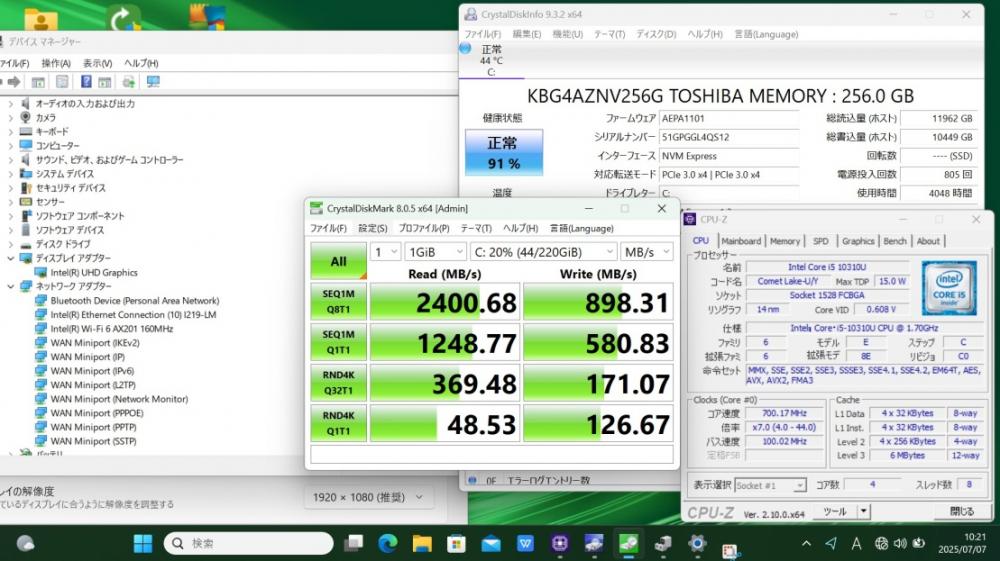Select Bluetooth Device (Personal Area Network)
Viewport: 1000px width, 561px height.
tap(135, 300)
